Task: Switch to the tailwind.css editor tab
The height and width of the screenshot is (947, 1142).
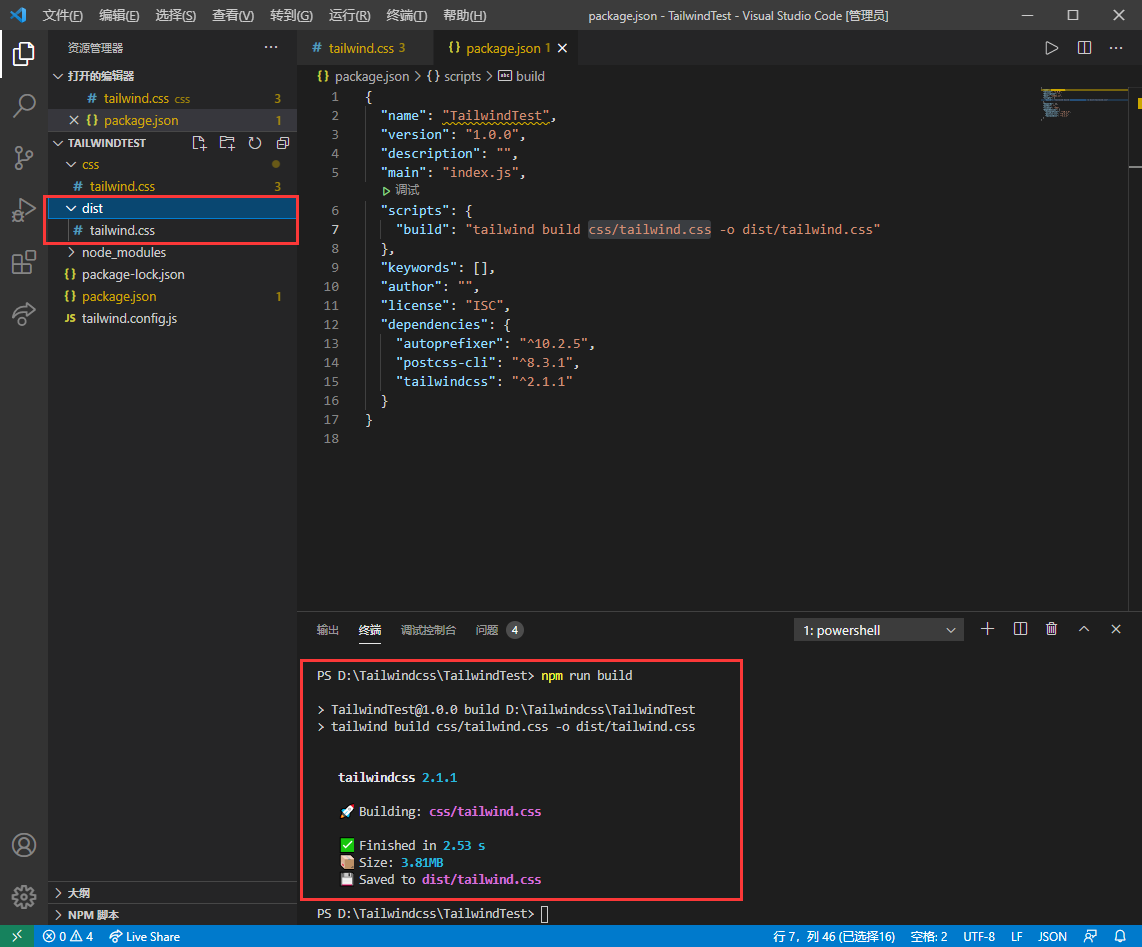Action: pyautogui.click(x=362, y=47)
